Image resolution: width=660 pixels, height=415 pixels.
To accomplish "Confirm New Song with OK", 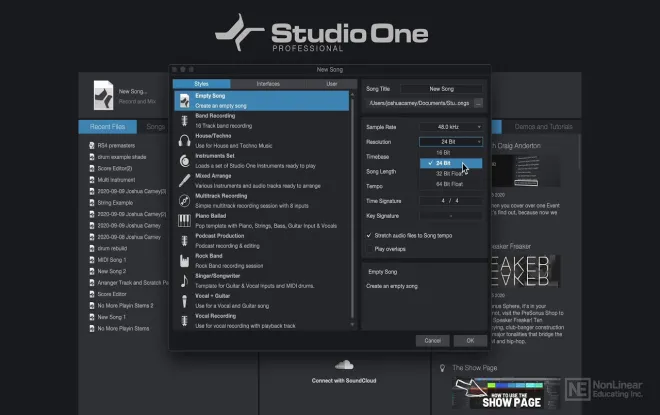I will (x=470, y=341).
